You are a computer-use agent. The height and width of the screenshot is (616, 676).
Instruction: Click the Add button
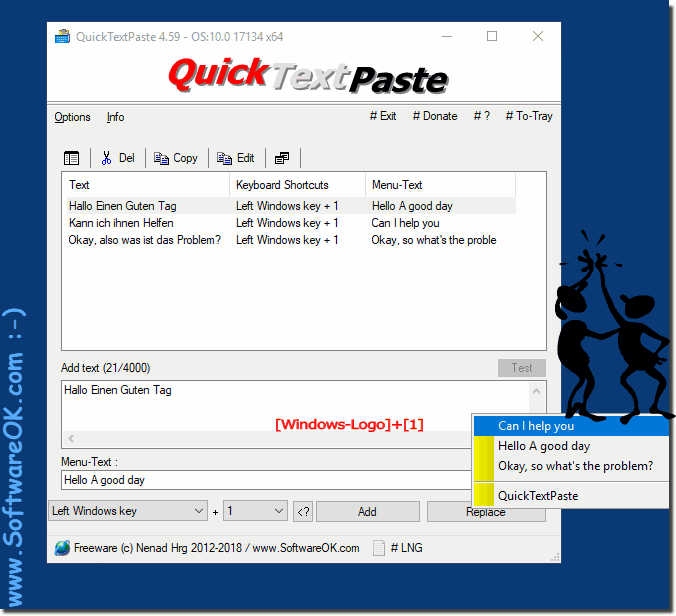367,512
